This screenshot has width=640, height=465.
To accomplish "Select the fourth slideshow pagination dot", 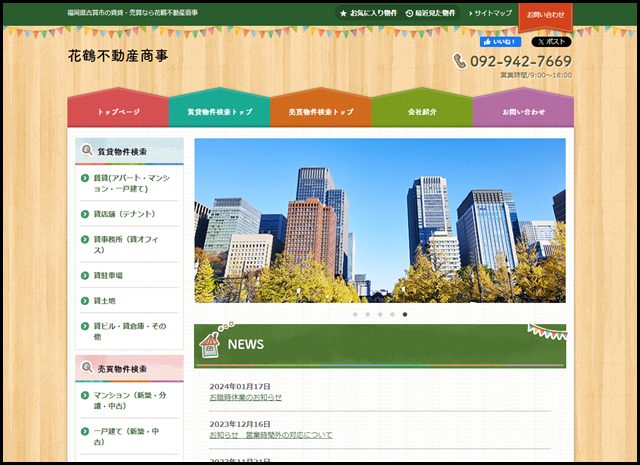I will pyautogui.click(x=392, y=314).
